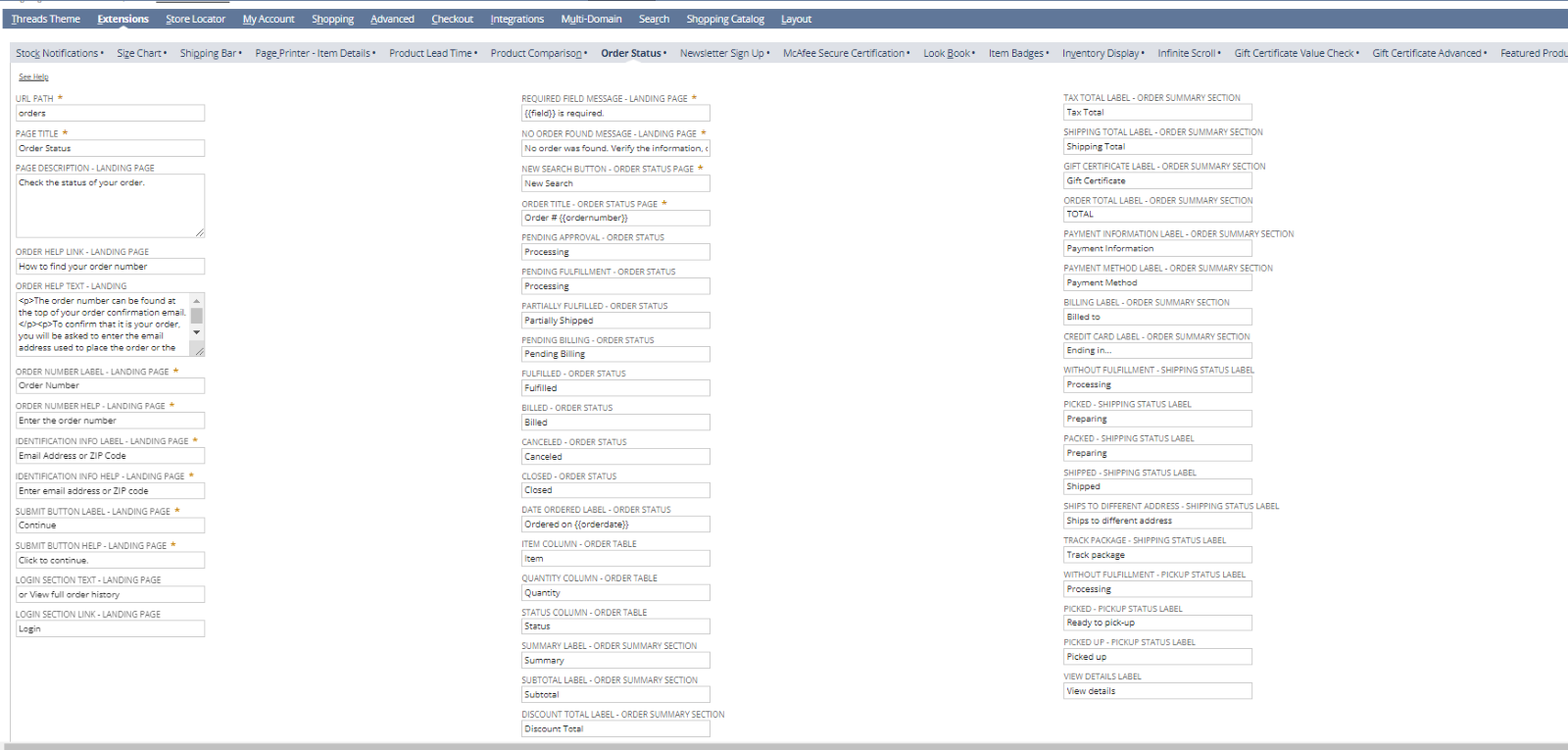Open the Shopping Catalog menu

pos(724,19)
